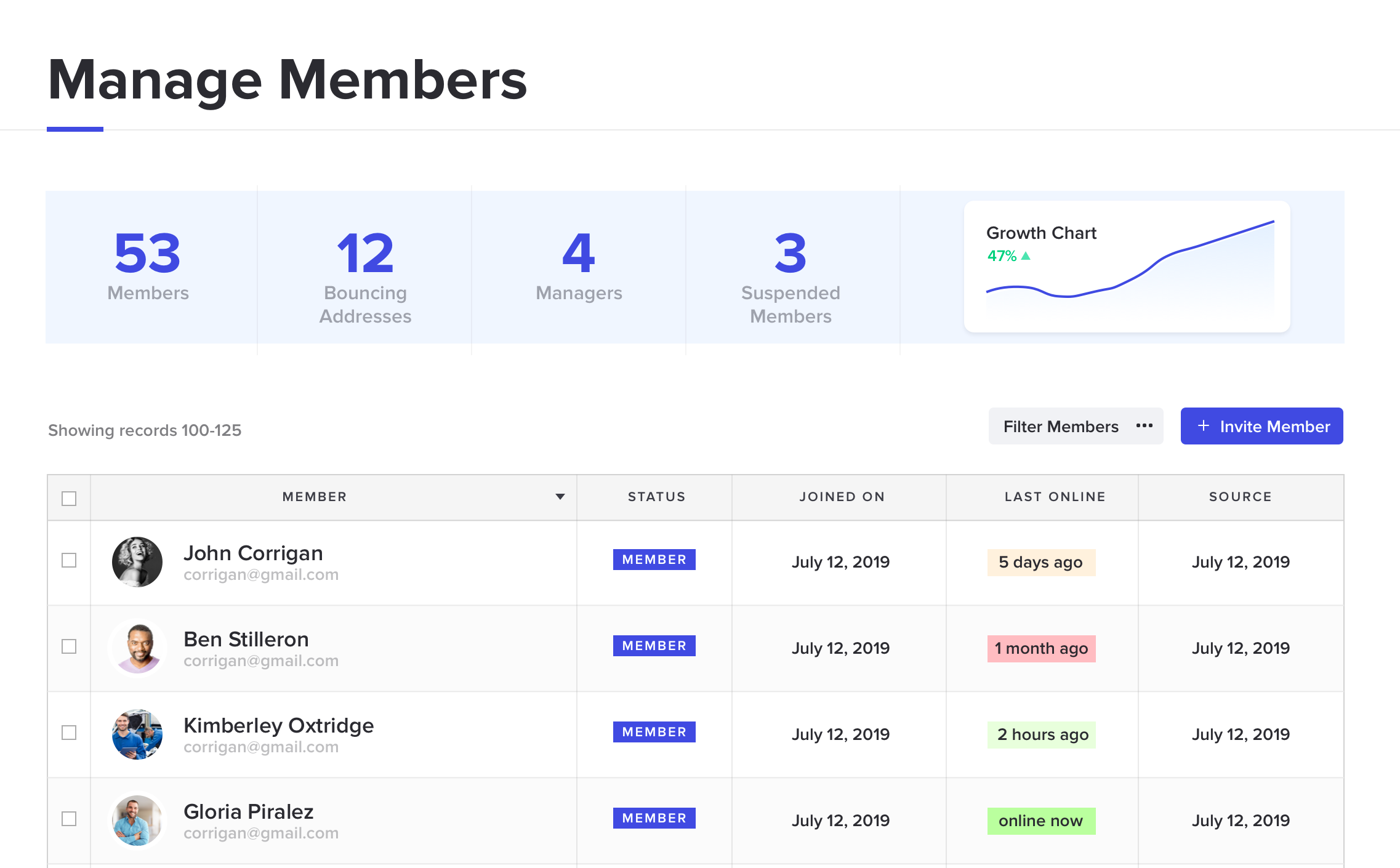Click the Invite Member button
The height and width of the screenshot is (868, 1400).
coord(1261,426)
